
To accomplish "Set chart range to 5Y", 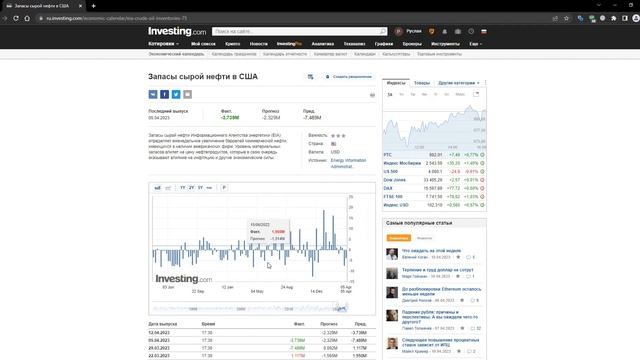I will coord(200,188).
